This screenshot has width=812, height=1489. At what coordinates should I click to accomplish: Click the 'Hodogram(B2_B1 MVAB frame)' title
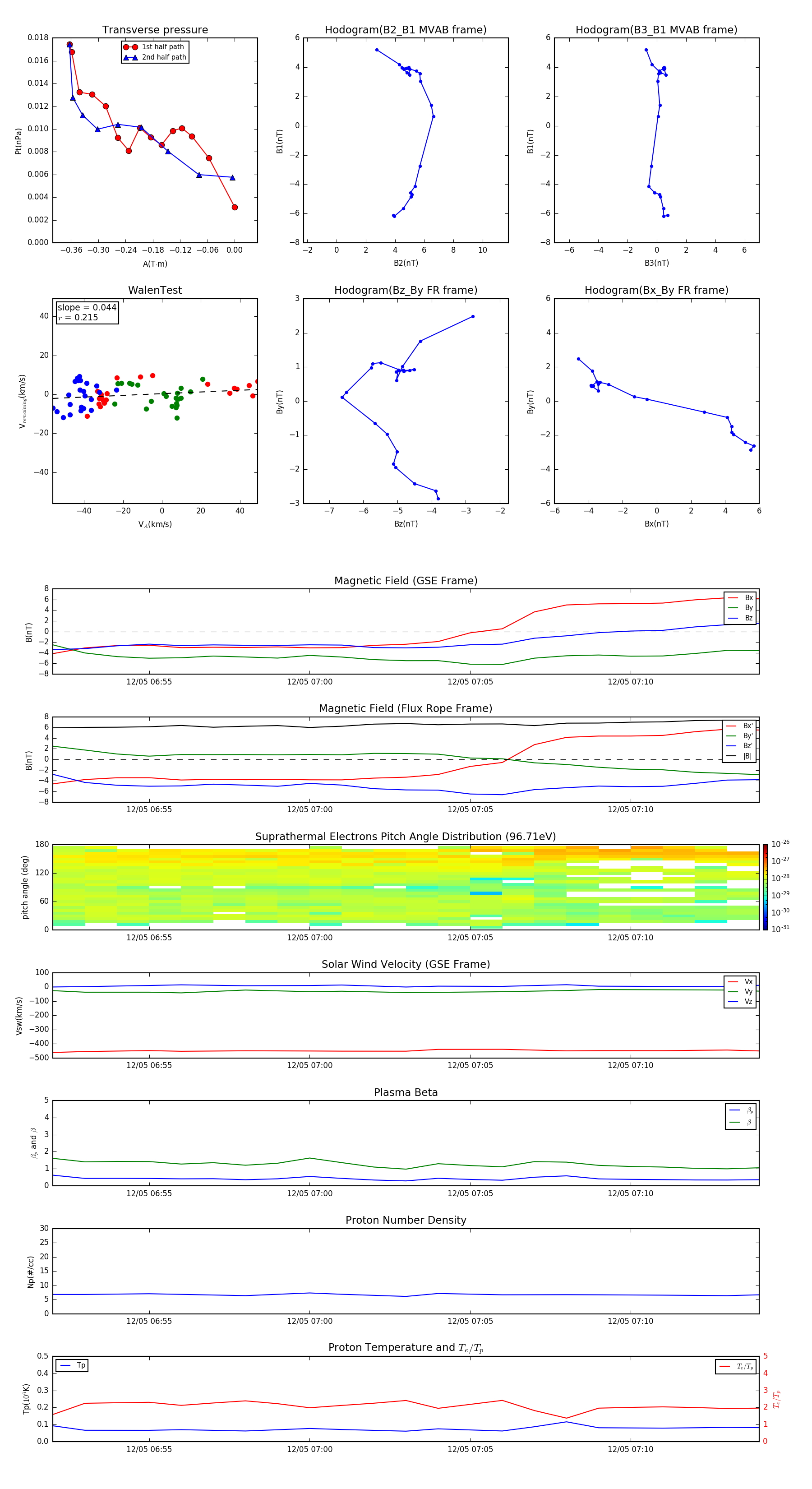[405, 30]
